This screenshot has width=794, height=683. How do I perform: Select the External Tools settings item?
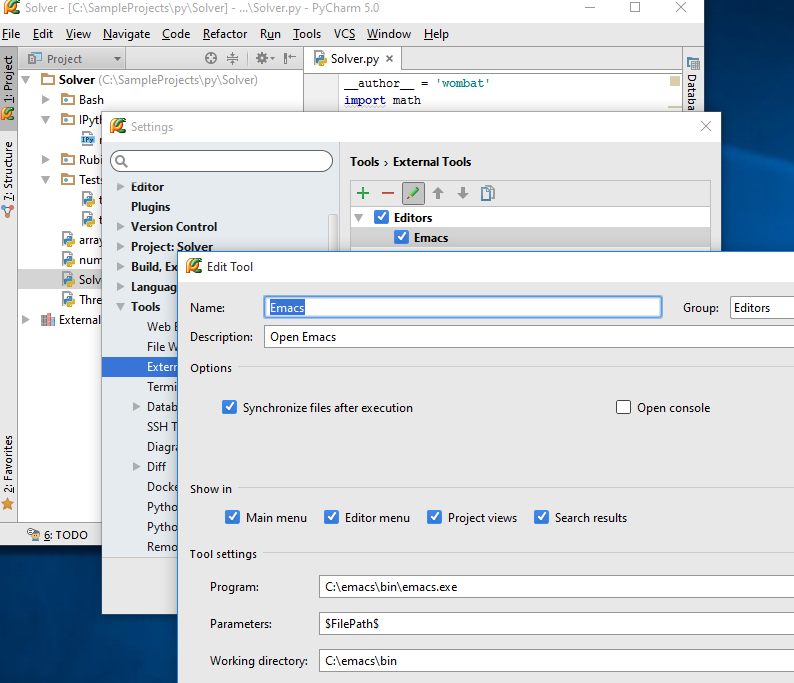click(x=140, y=367)
